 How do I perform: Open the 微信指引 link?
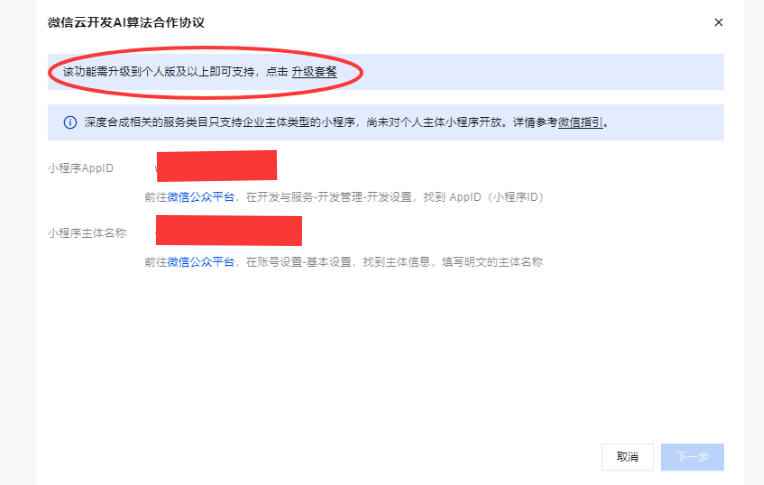tap(580, 122)
